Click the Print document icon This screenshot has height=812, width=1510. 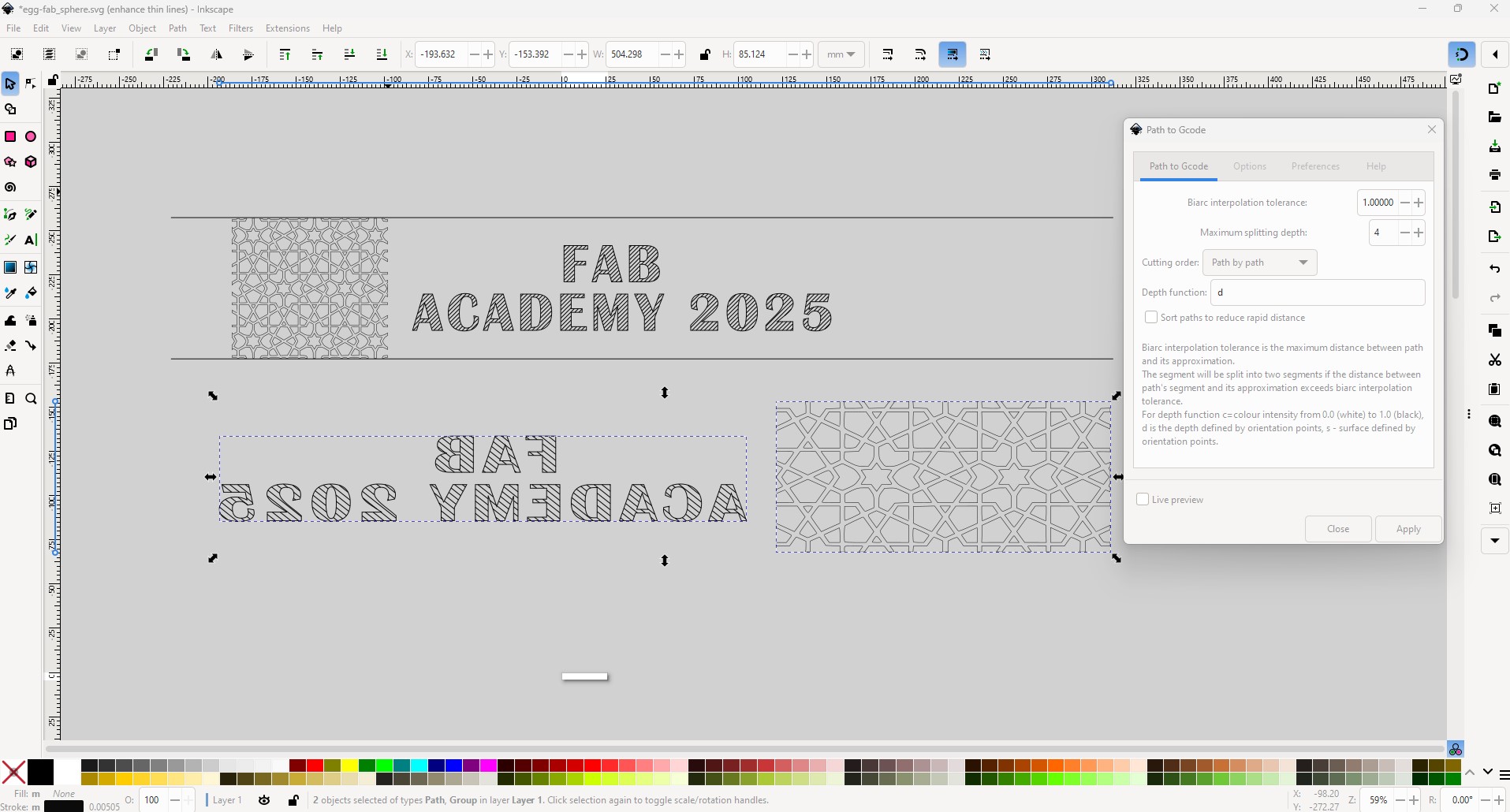point(1494,175)
